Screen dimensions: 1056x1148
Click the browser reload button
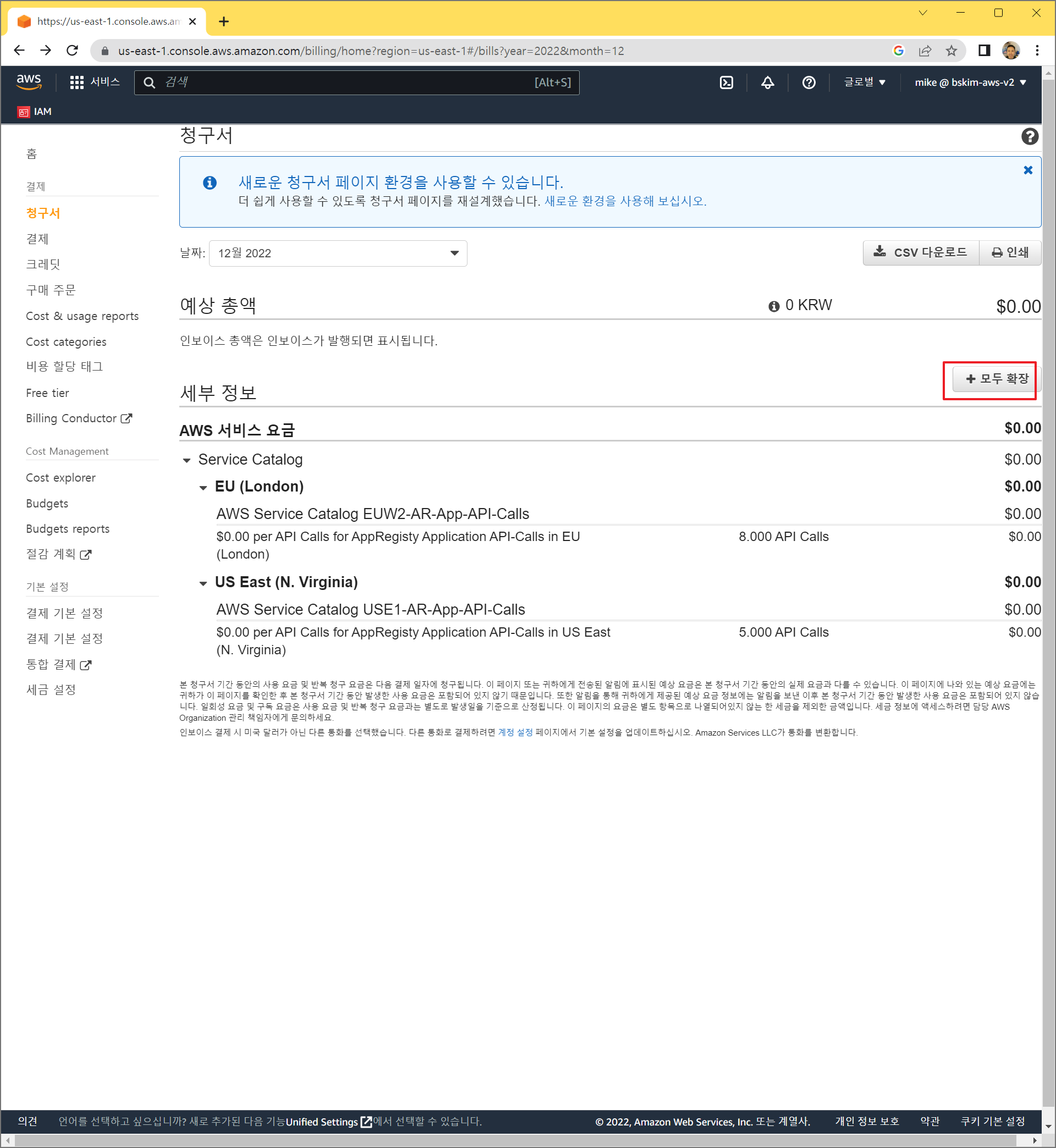click(x=72, y=51)
